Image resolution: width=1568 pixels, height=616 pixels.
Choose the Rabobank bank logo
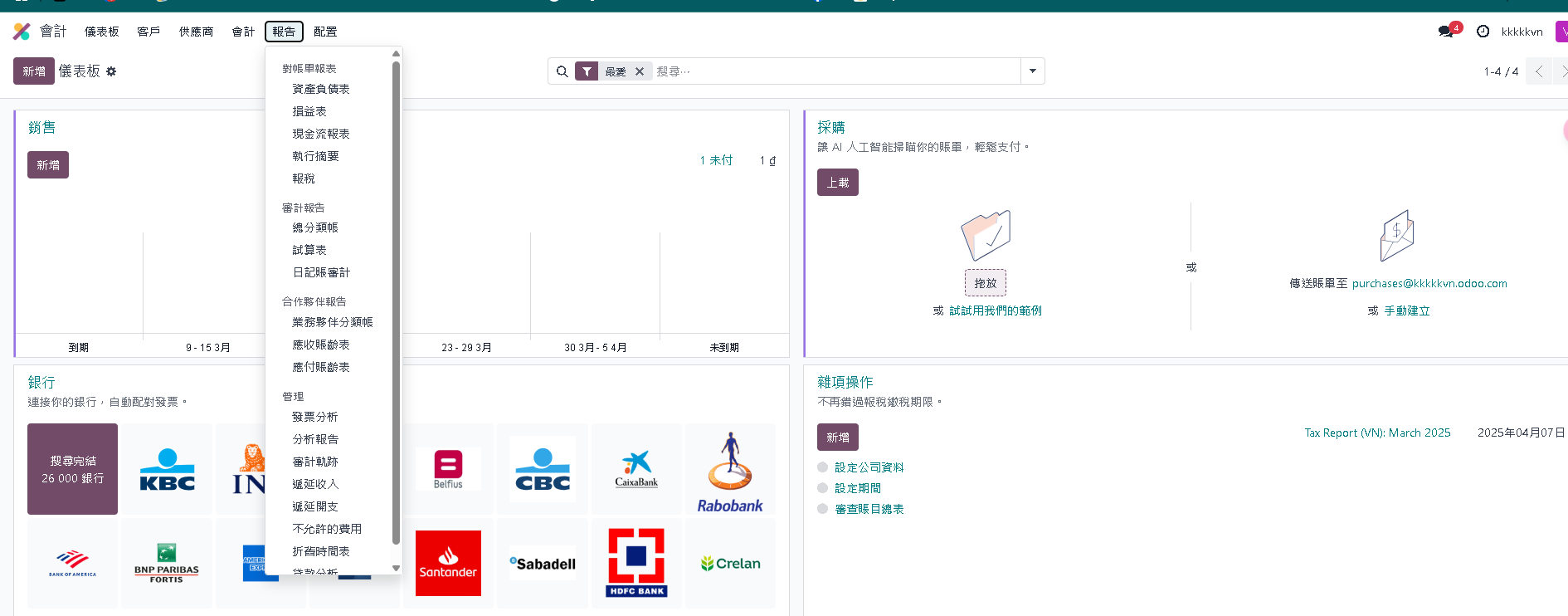pos(729,469)
